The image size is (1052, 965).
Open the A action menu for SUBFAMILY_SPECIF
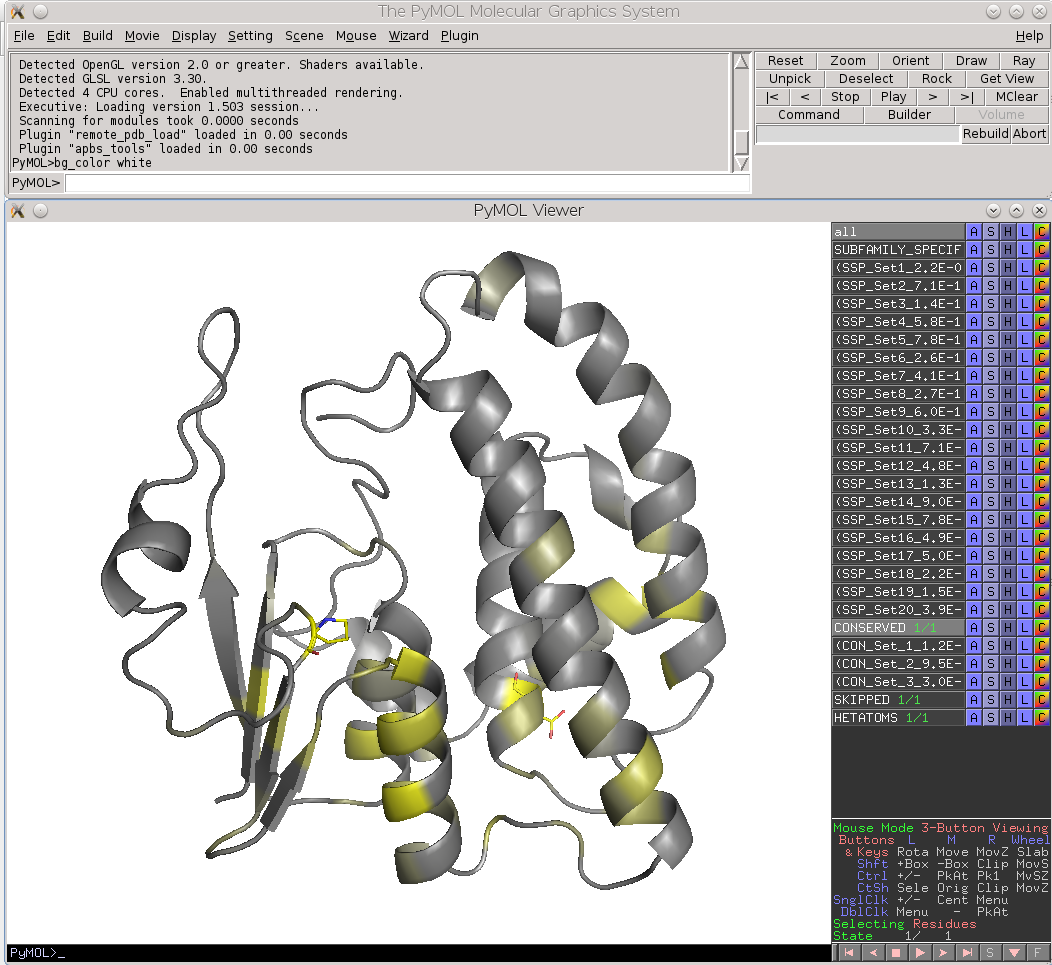pos(974,250)
